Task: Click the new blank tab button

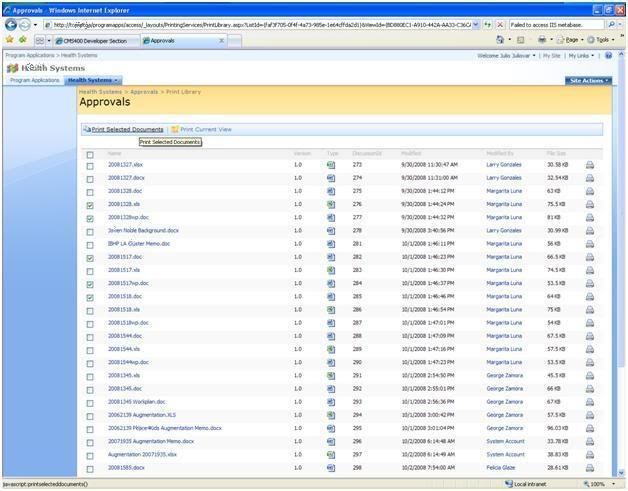Action: [x=235, y=41]
